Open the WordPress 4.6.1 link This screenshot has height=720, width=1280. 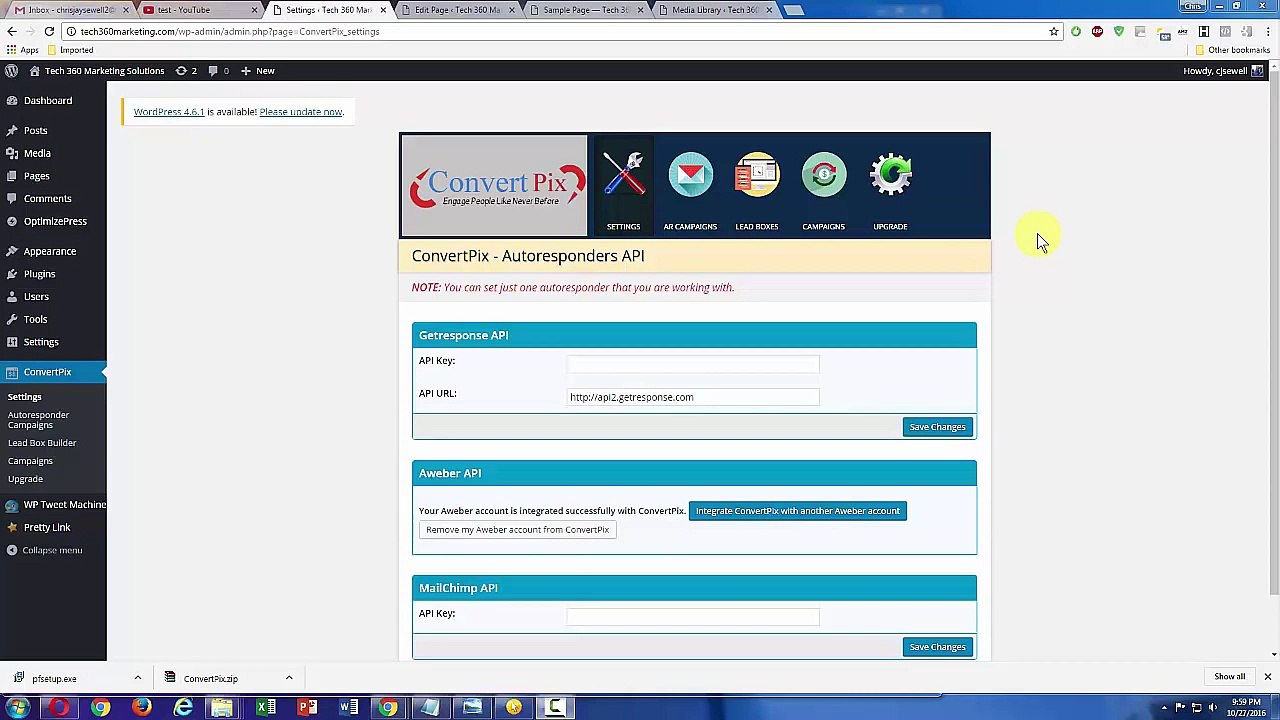tap(169, 112)
